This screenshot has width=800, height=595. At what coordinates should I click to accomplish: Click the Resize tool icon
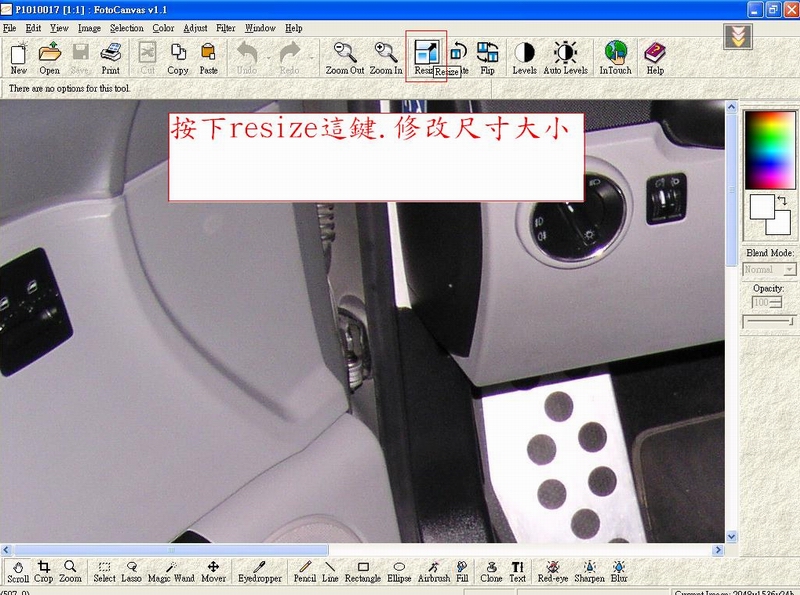[x=426, y=53]
